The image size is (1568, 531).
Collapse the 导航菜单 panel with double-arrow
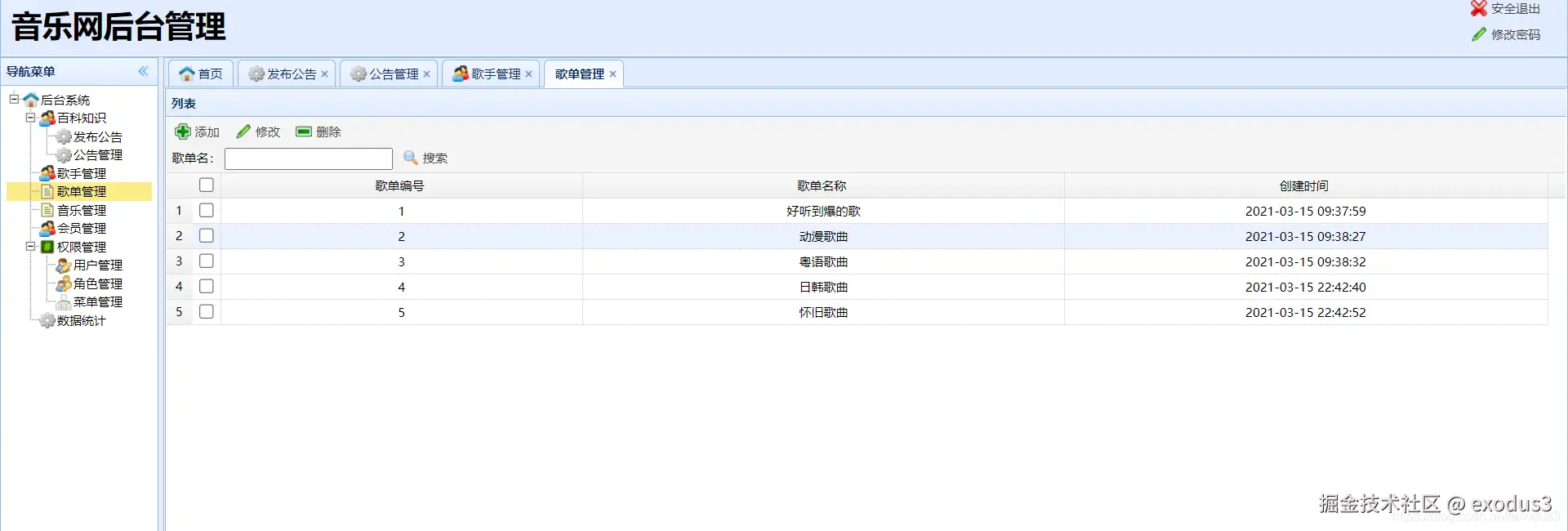tap(144, 71)
